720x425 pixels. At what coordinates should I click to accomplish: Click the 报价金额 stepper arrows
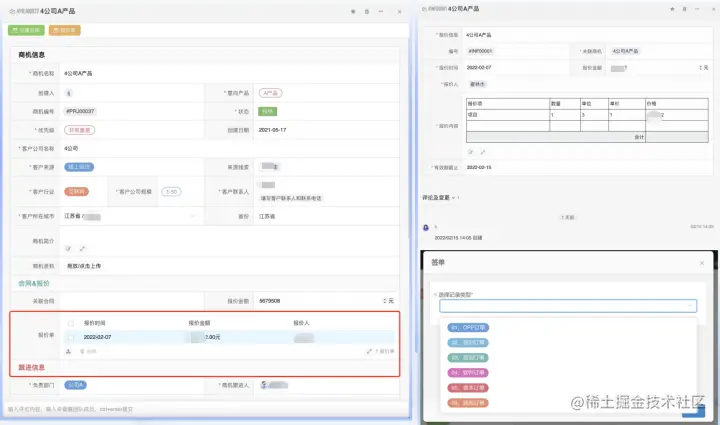pyautogui.click(x=385, y=301)
